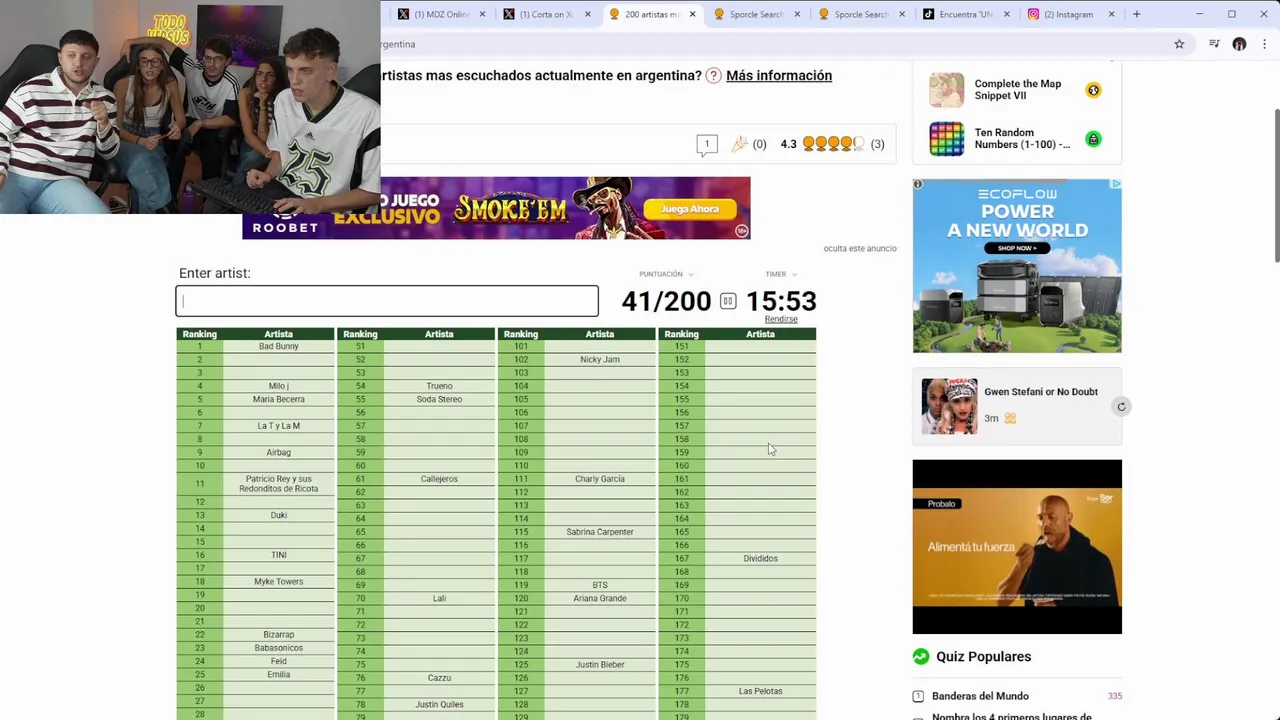Click the Divididos answer cell
Image resolution: width=1280 pixels, height=720 pixels.
tap(760, 558)
